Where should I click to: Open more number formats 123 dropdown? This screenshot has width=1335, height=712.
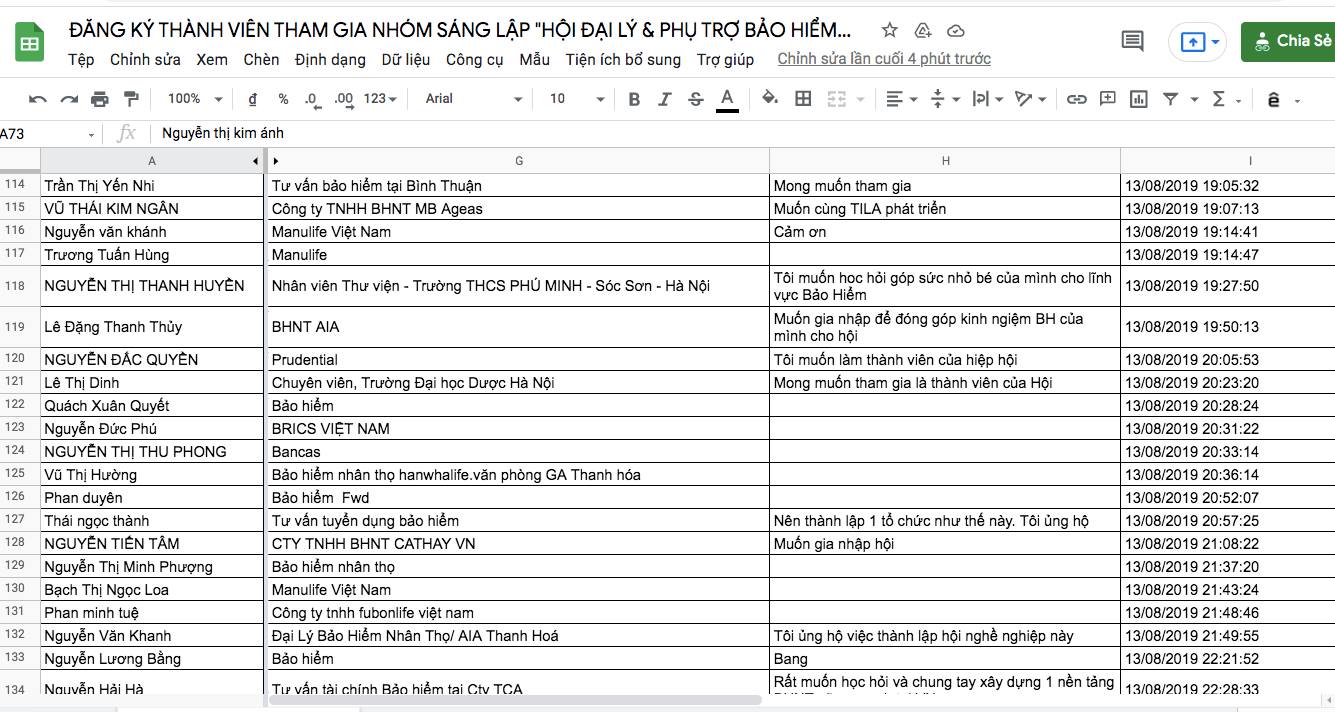coord(380,99)
